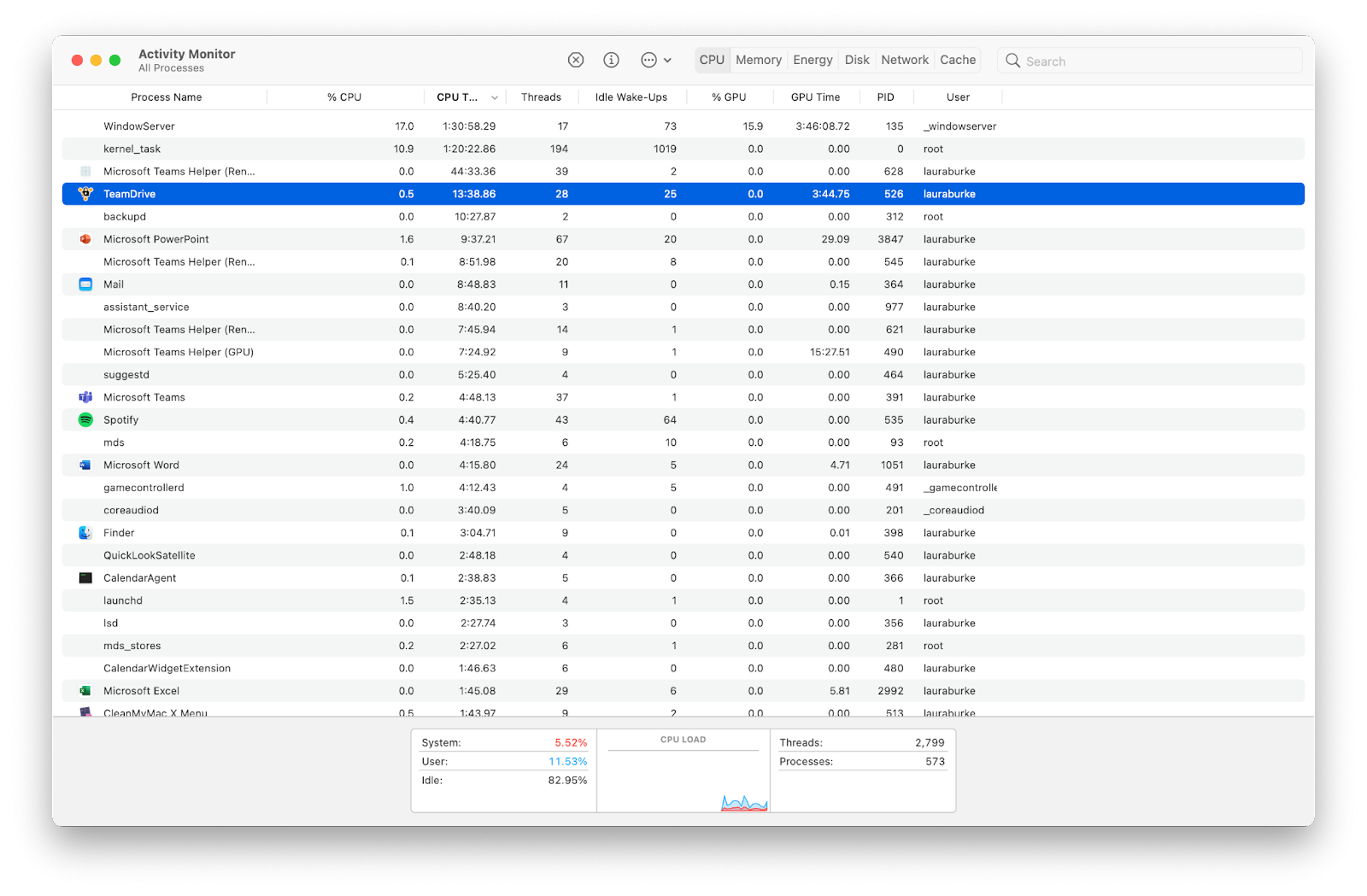The width and height of the screenshot is (1367, 896).
Task: Toggle sort order on CPU Time column
Action: click(x=466, y=97)
